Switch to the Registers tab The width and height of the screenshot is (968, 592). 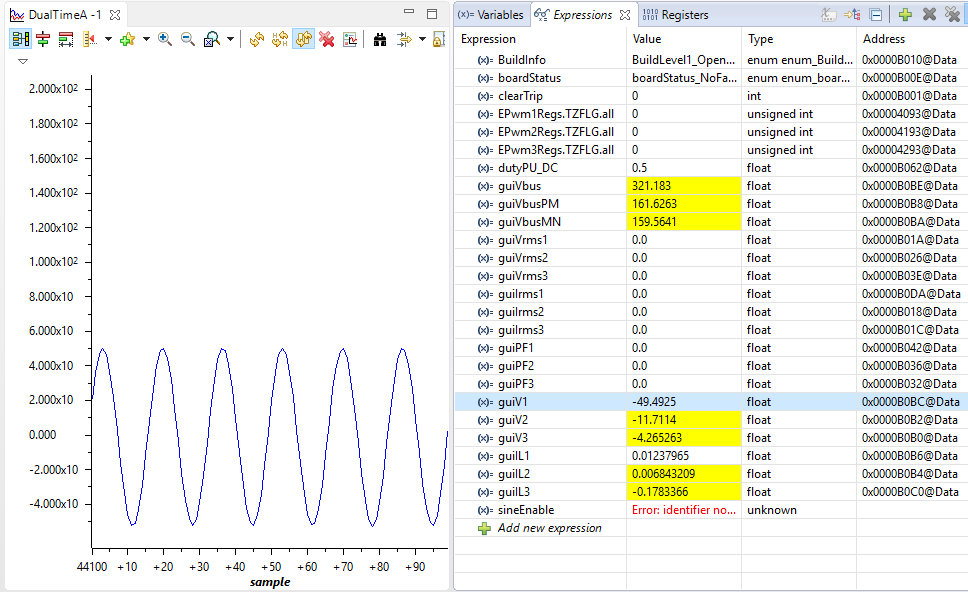coord(676,15)
